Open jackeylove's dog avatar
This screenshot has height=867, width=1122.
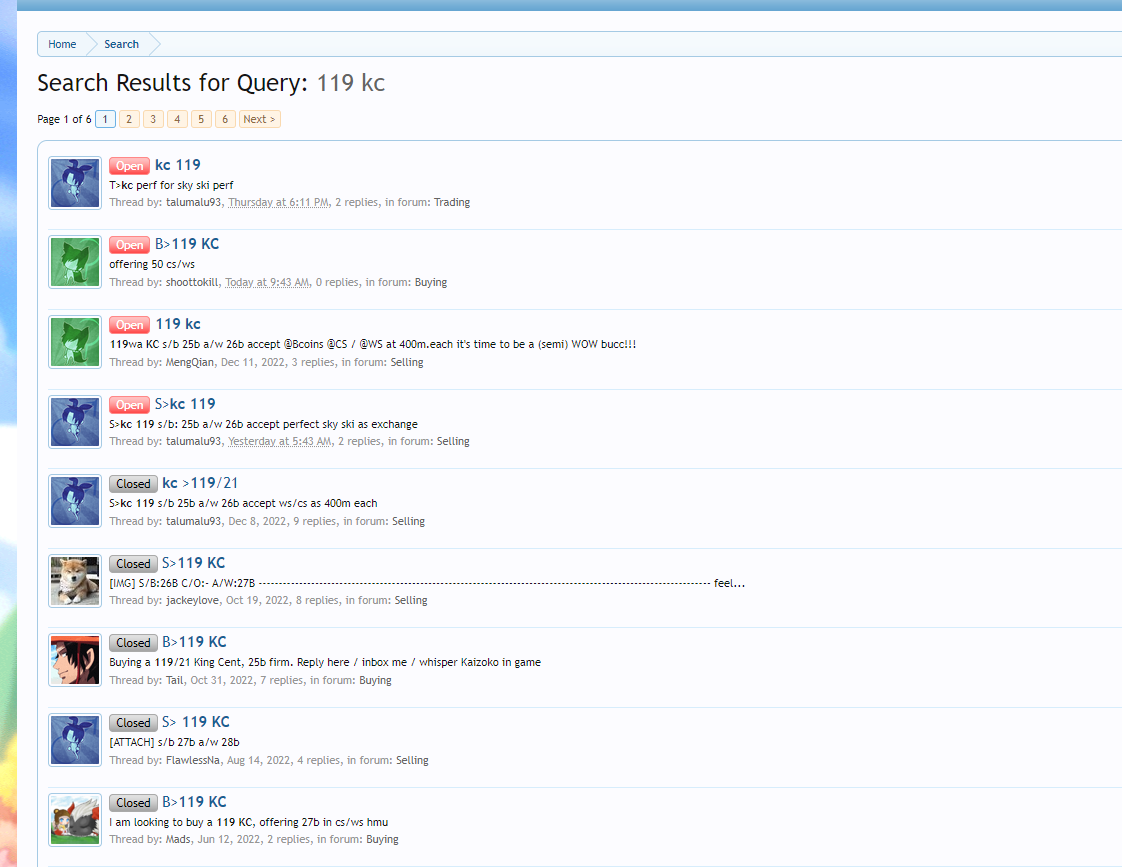coord(74,581)
